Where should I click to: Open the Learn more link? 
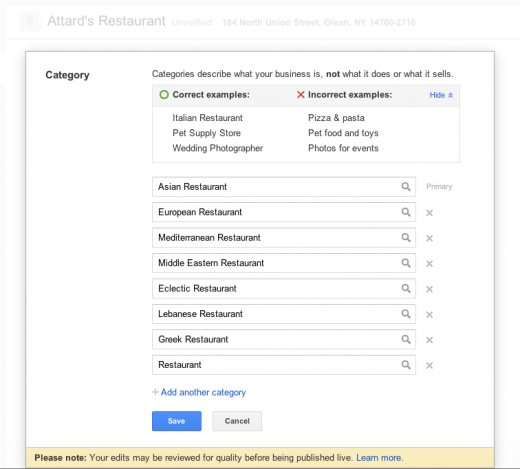coord(380,458)
